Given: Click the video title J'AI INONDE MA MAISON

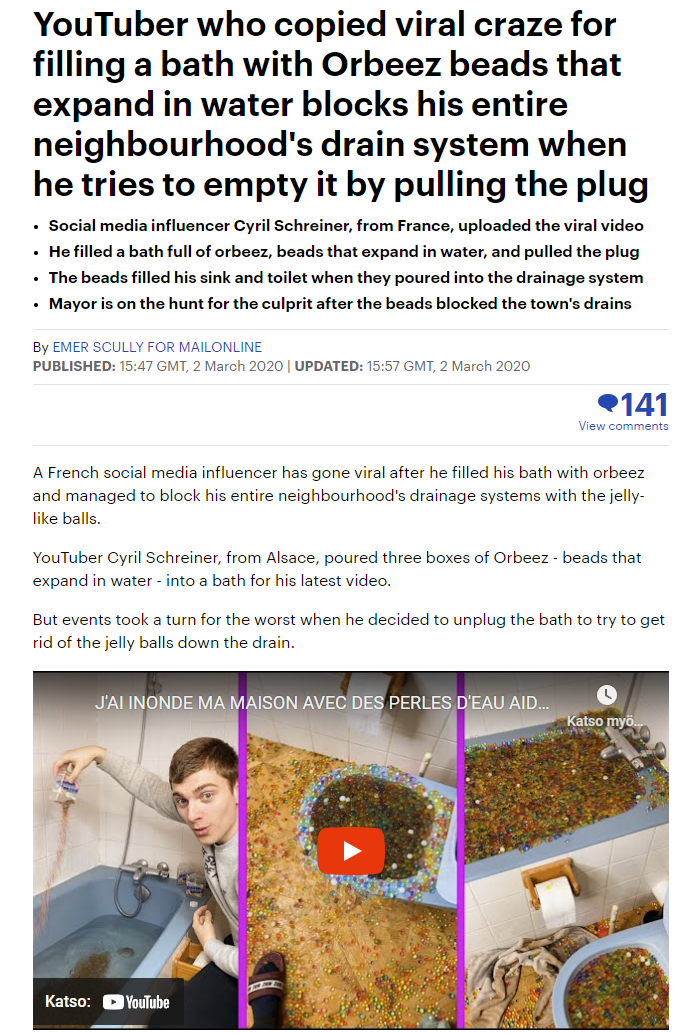Looking at the screenshot, I should [x=321, y=702].
